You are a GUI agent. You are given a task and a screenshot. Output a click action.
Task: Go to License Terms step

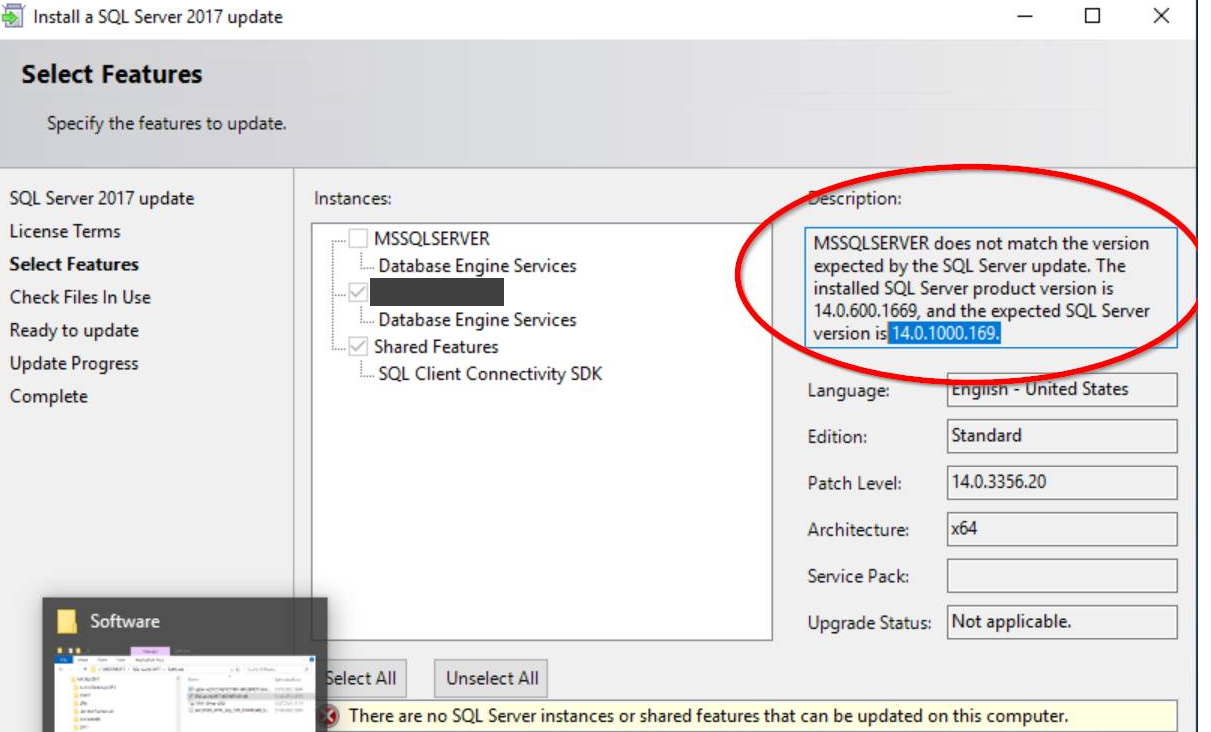click(65, 231)
